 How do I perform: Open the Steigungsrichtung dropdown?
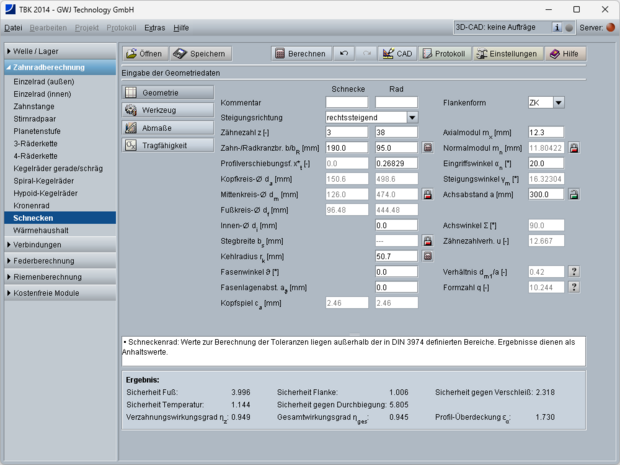(412, 117)
